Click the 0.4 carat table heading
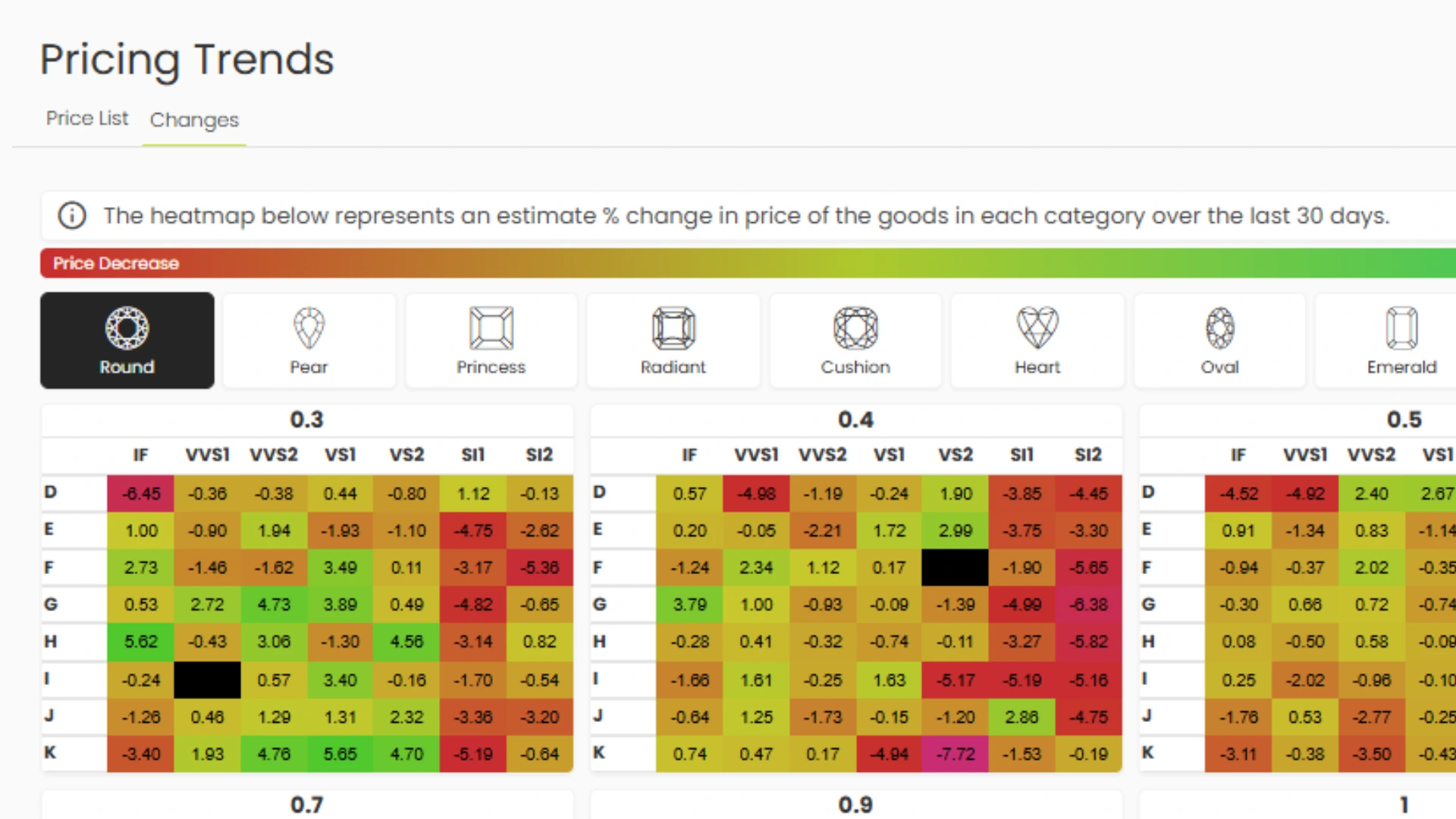Screen dimensions: 1456x819 point(855,420)
